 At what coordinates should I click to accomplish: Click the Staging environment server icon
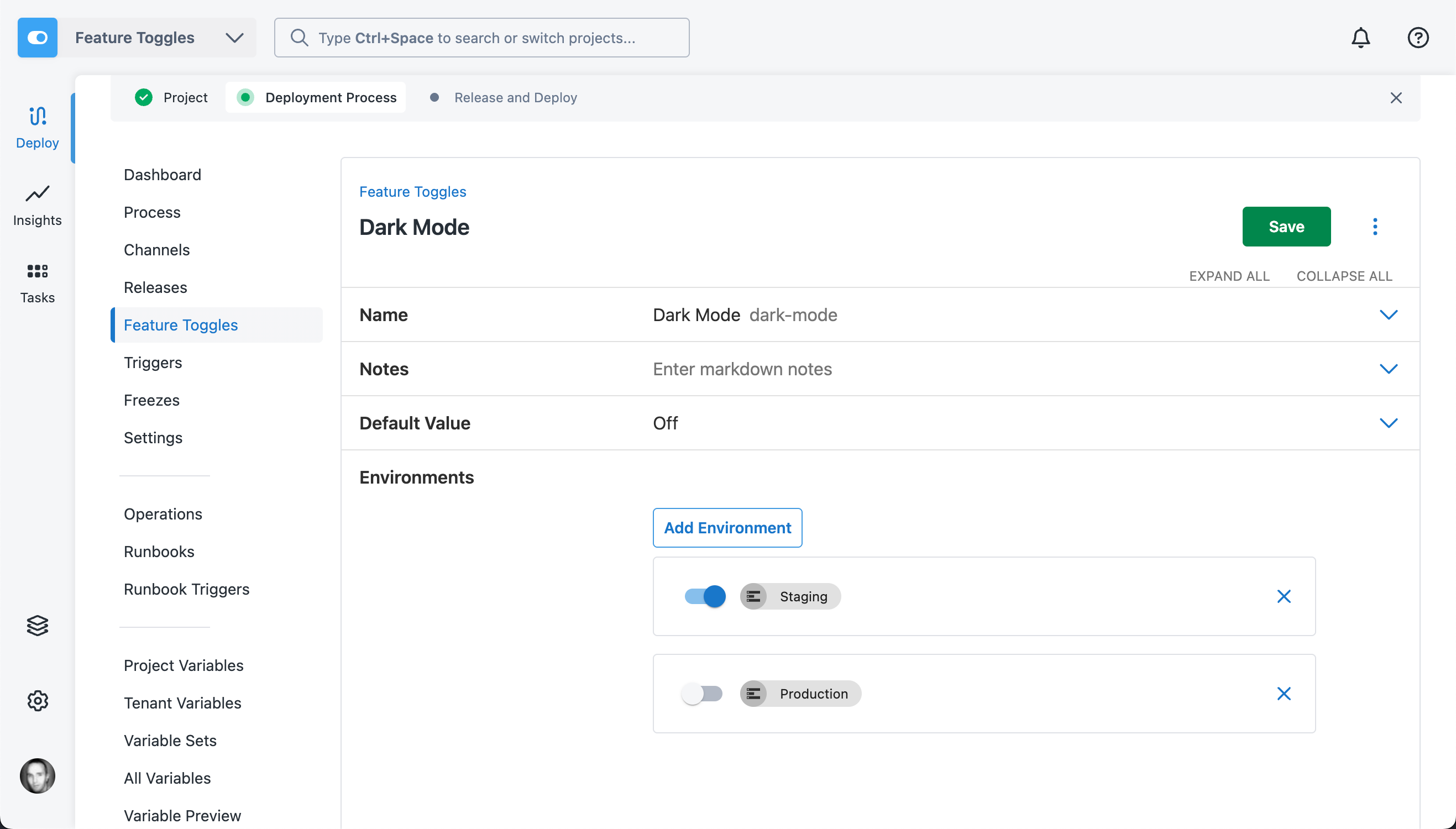[x=753, y=596]
